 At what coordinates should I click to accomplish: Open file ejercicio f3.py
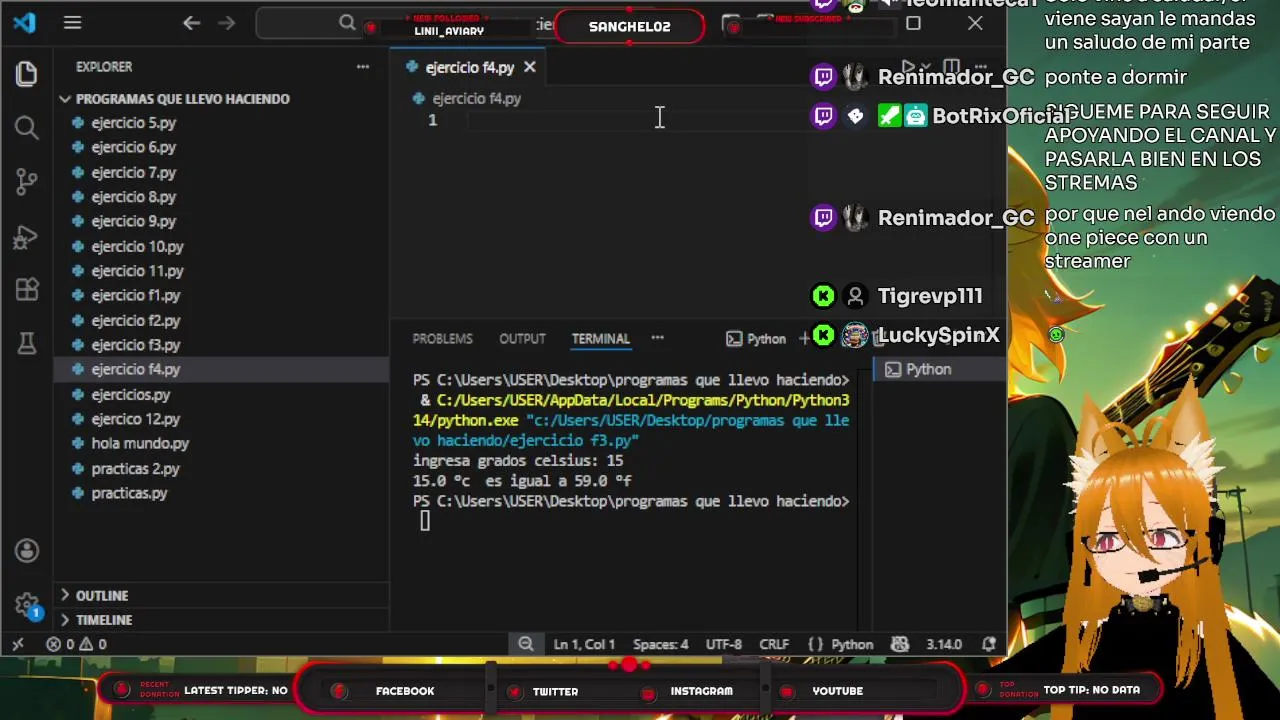135,344
